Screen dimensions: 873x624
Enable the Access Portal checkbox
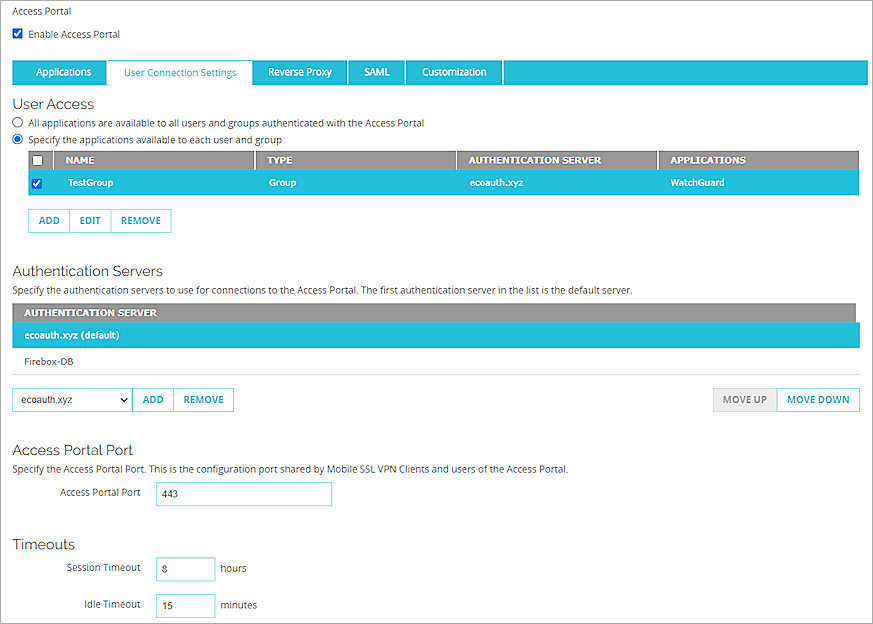pyautogui.click(x=17, y=34)
